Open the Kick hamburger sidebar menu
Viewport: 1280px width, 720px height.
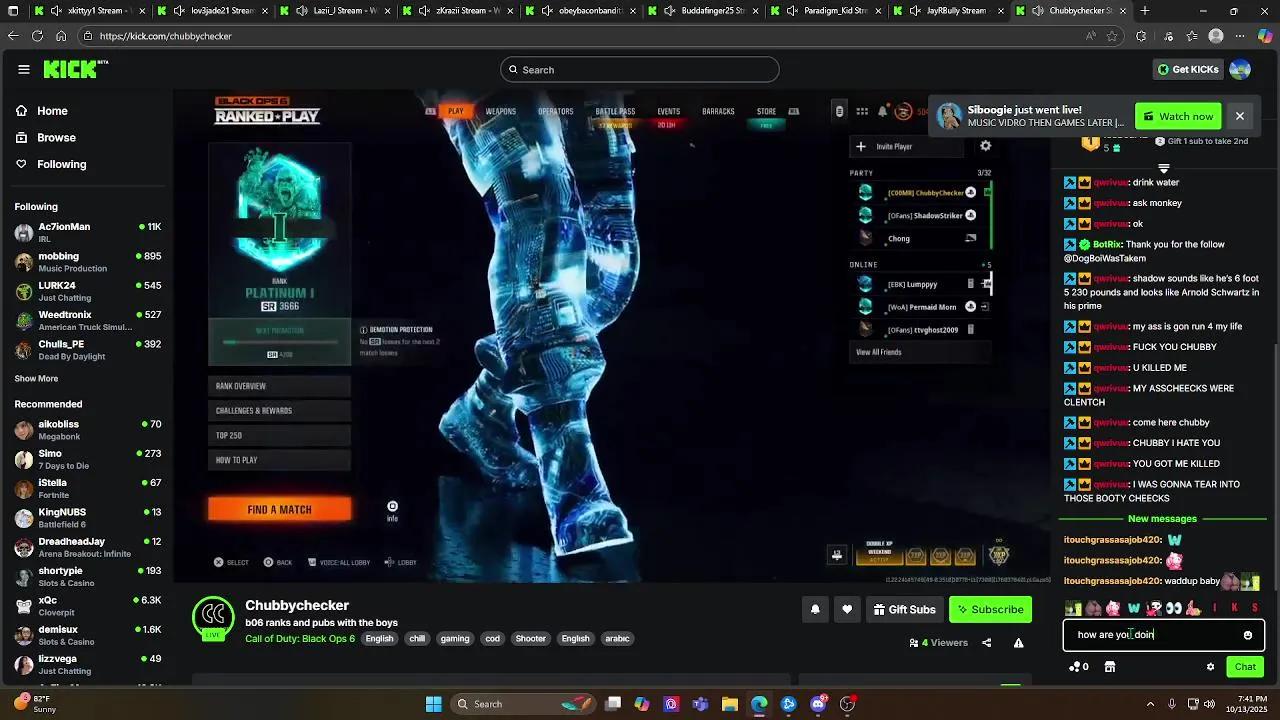click(x=23, y=69)
